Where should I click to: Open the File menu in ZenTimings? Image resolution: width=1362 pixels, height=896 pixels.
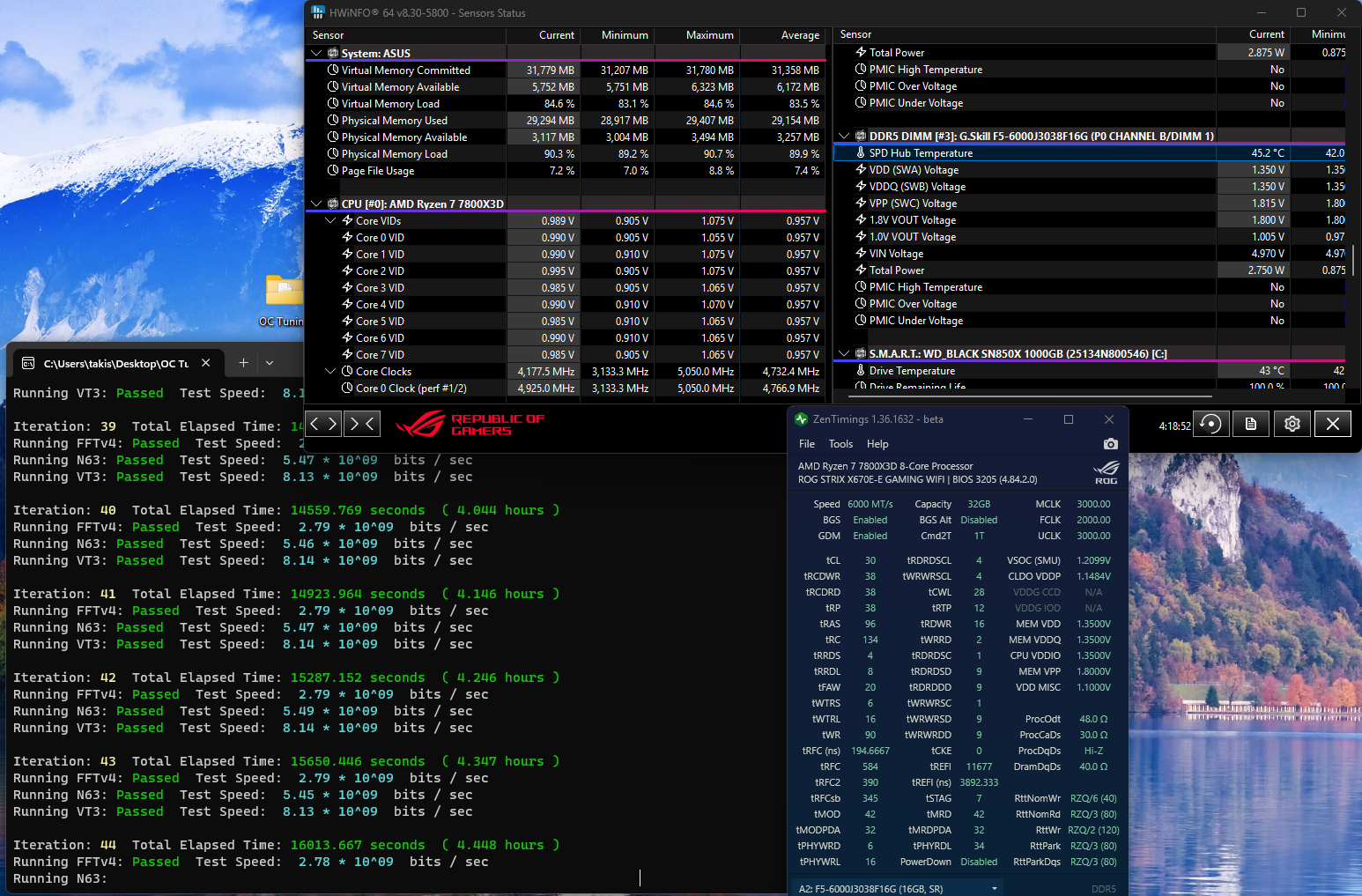[x=807, y=444]
